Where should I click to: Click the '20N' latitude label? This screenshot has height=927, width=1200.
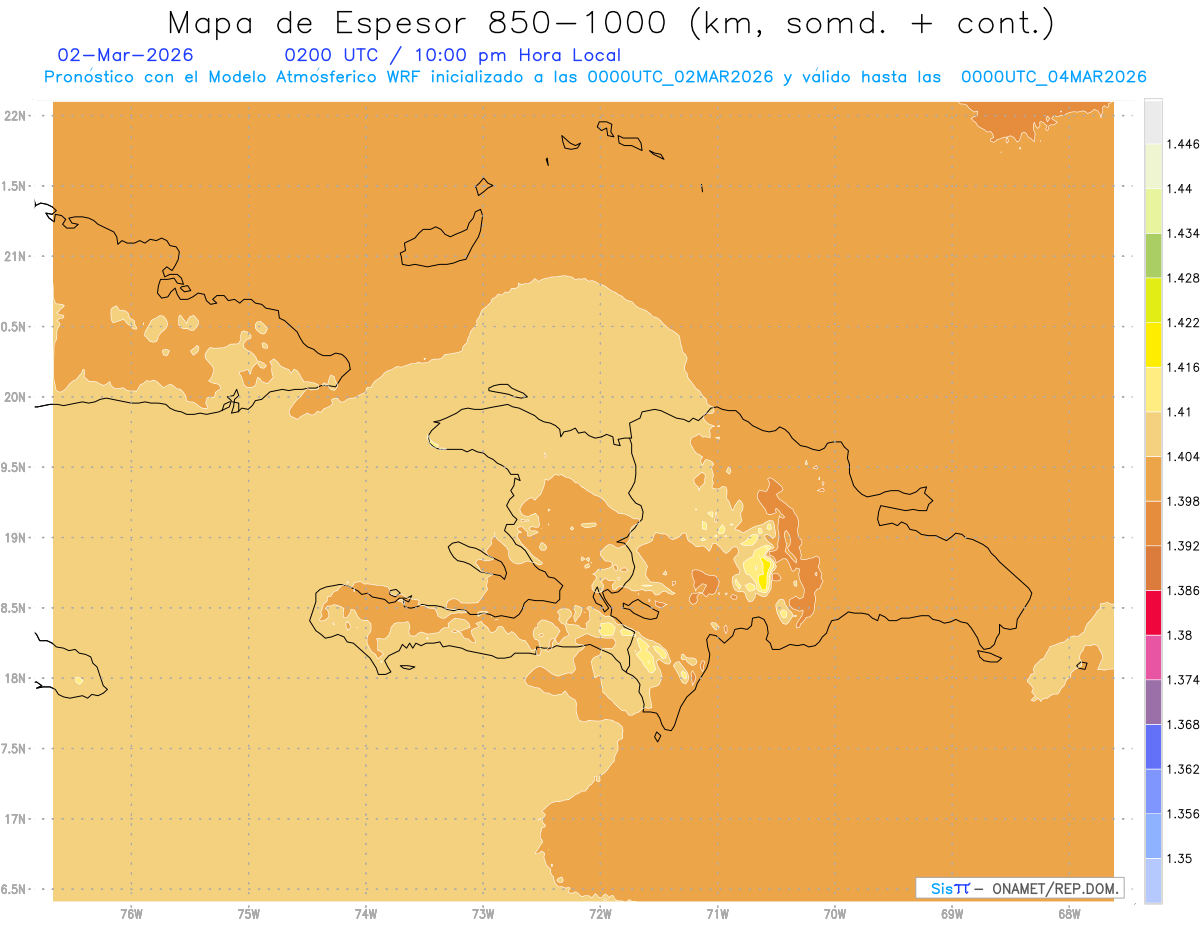[16, 397]
